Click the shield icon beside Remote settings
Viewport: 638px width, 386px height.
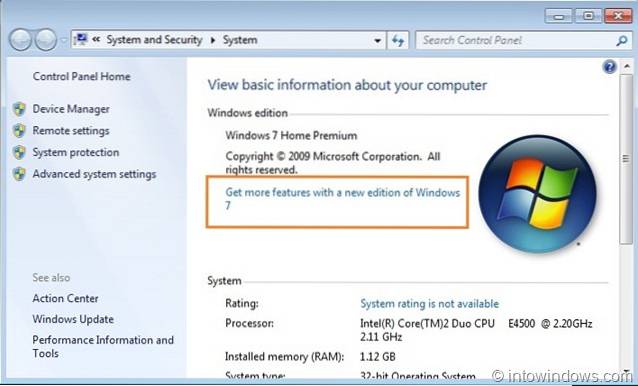(19, 131)
